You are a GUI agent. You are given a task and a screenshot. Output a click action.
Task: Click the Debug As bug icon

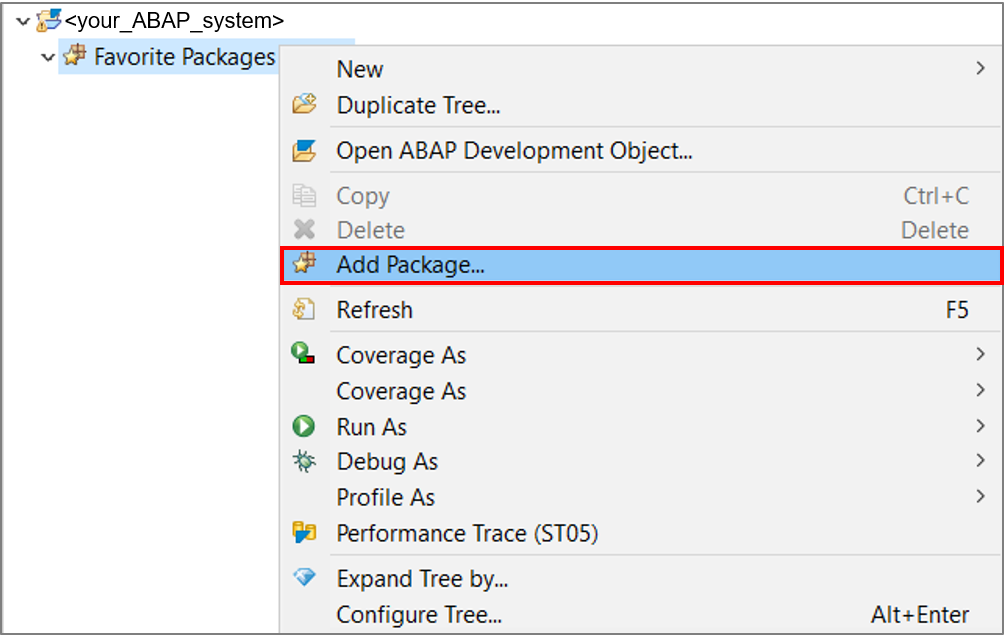304,461
